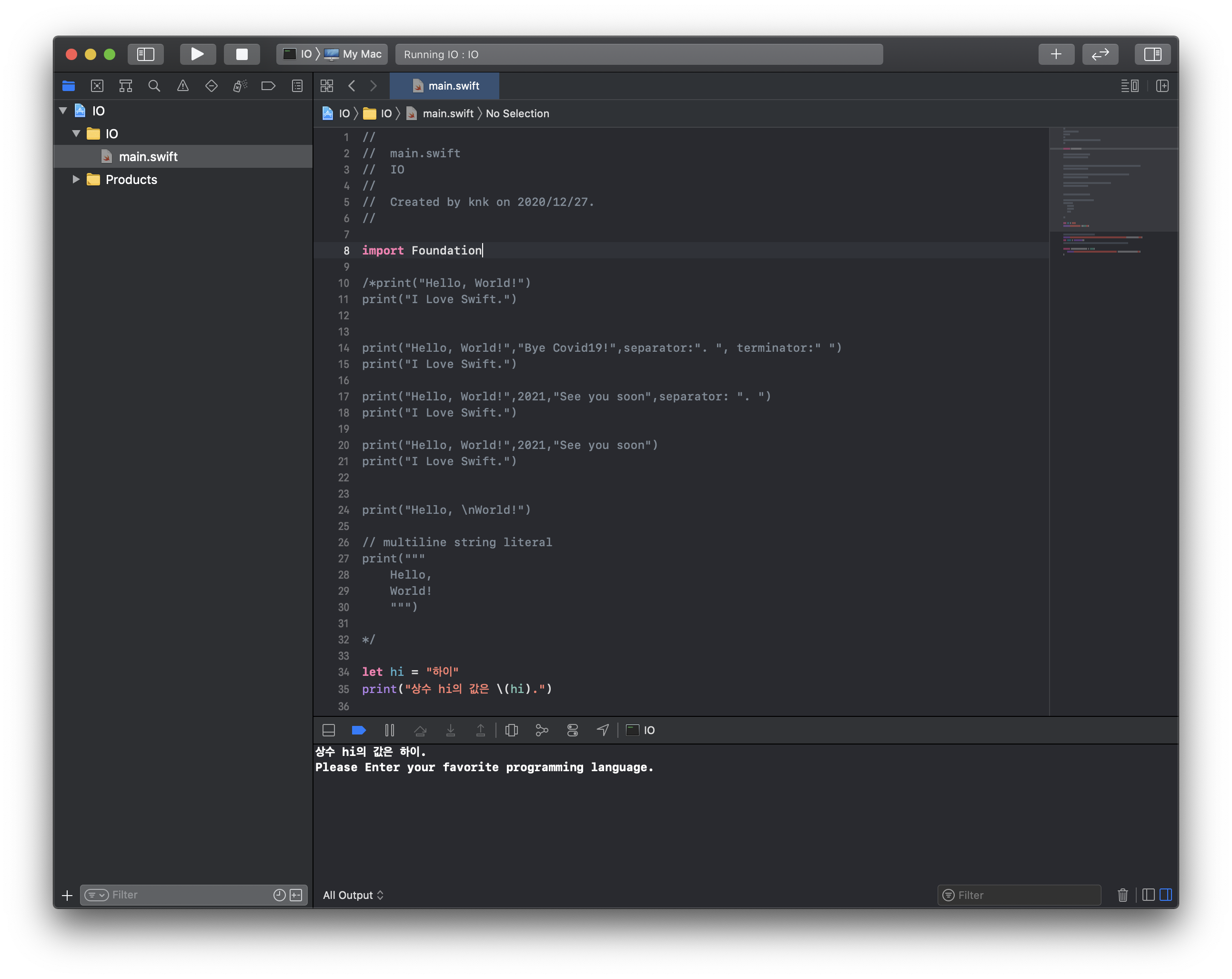Collapse the IO project root disclosure triangle

tap(63, 111)
